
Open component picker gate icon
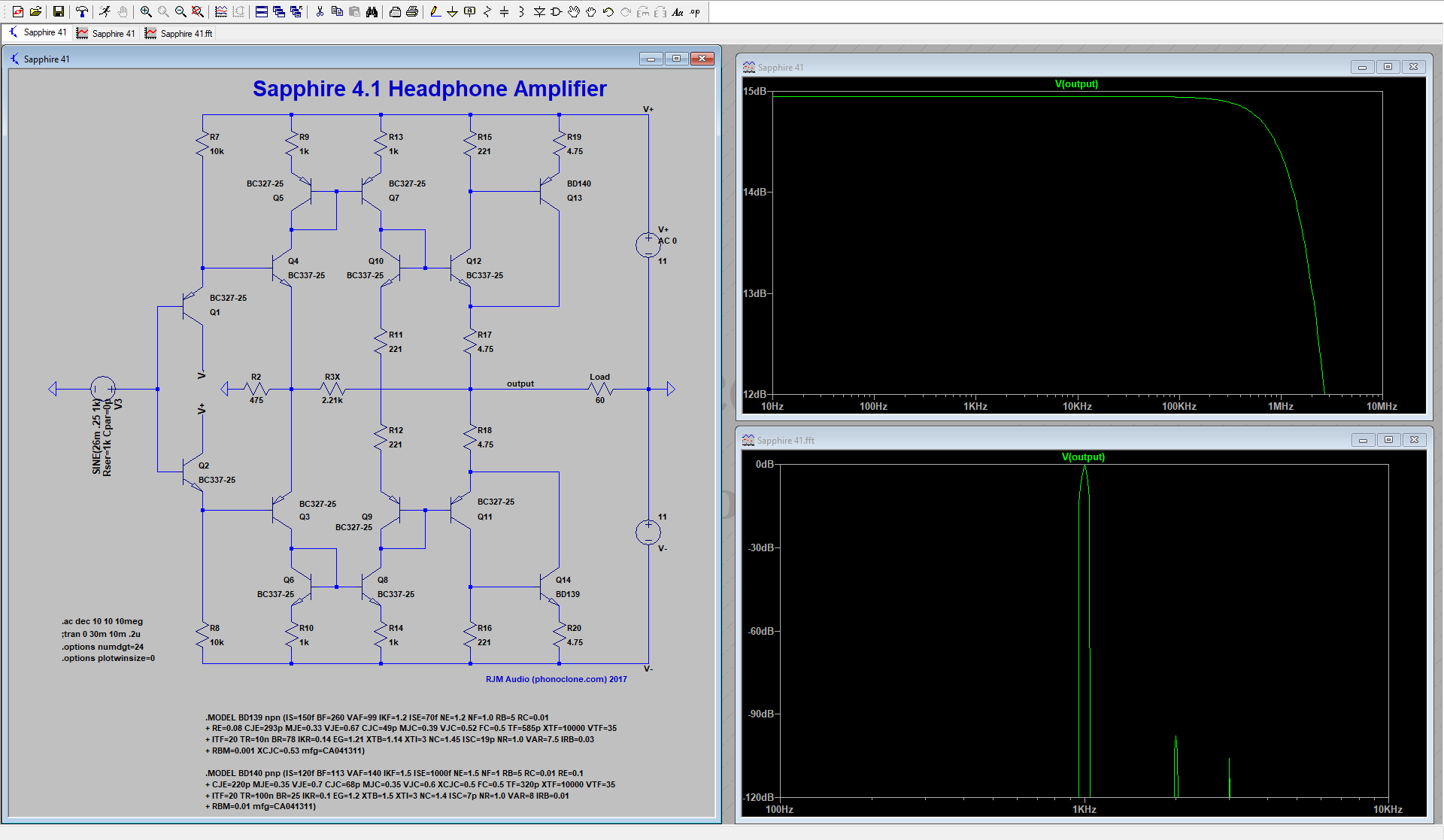click(557, 11)
